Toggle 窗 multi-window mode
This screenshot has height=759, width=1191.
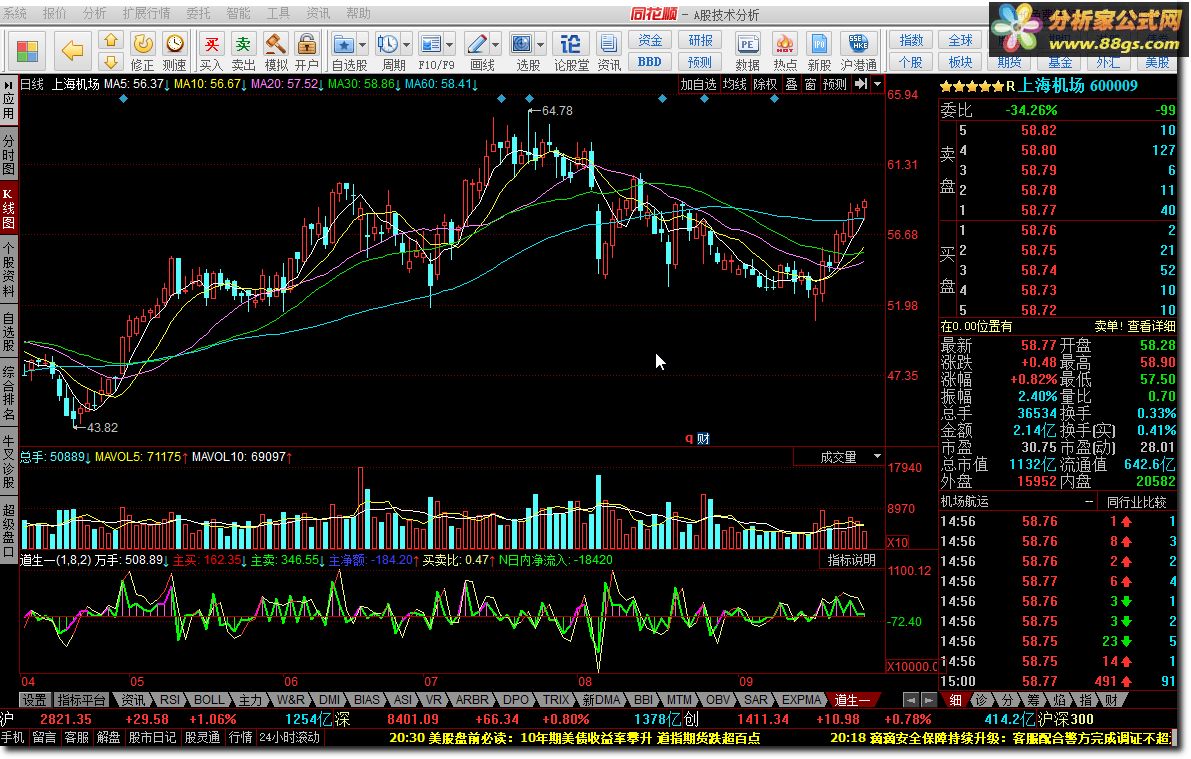pos(810,84)
